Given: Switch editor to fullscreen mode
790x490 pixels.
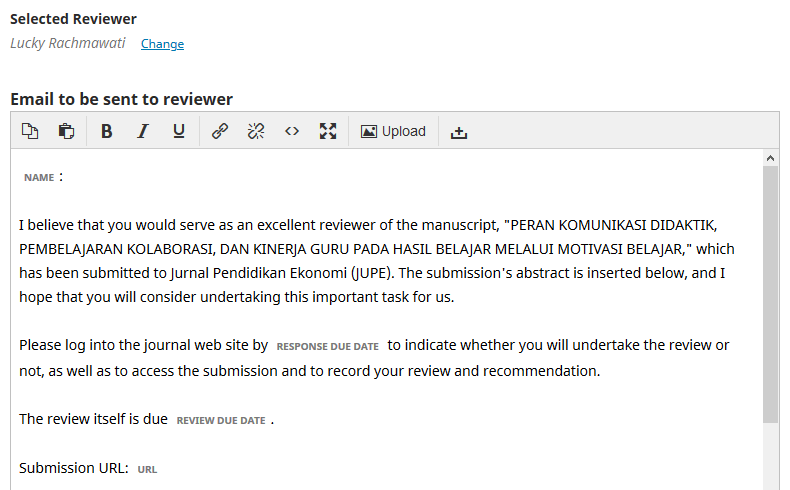Looking at the screenshot, I should point(328,131).
